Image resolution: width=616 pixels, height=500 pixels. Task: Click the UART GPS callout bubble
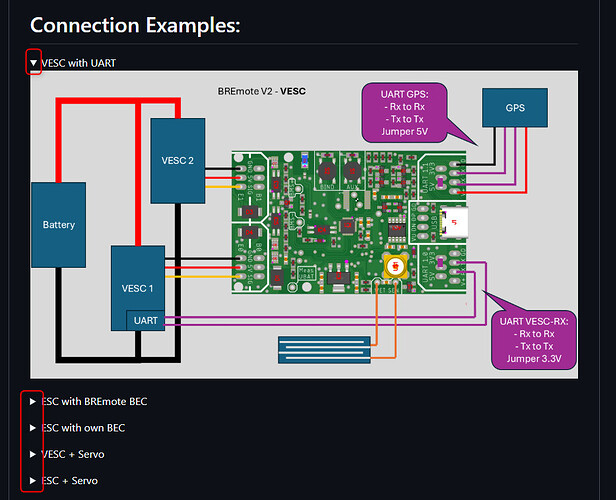(404, 113)
